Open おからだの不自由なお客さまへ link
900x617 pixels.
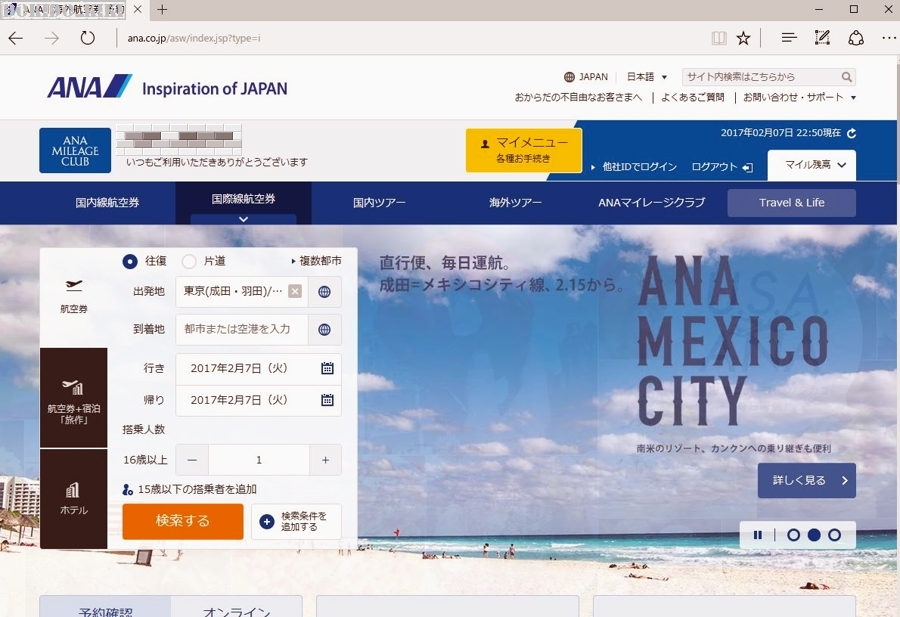click(578, 98)
